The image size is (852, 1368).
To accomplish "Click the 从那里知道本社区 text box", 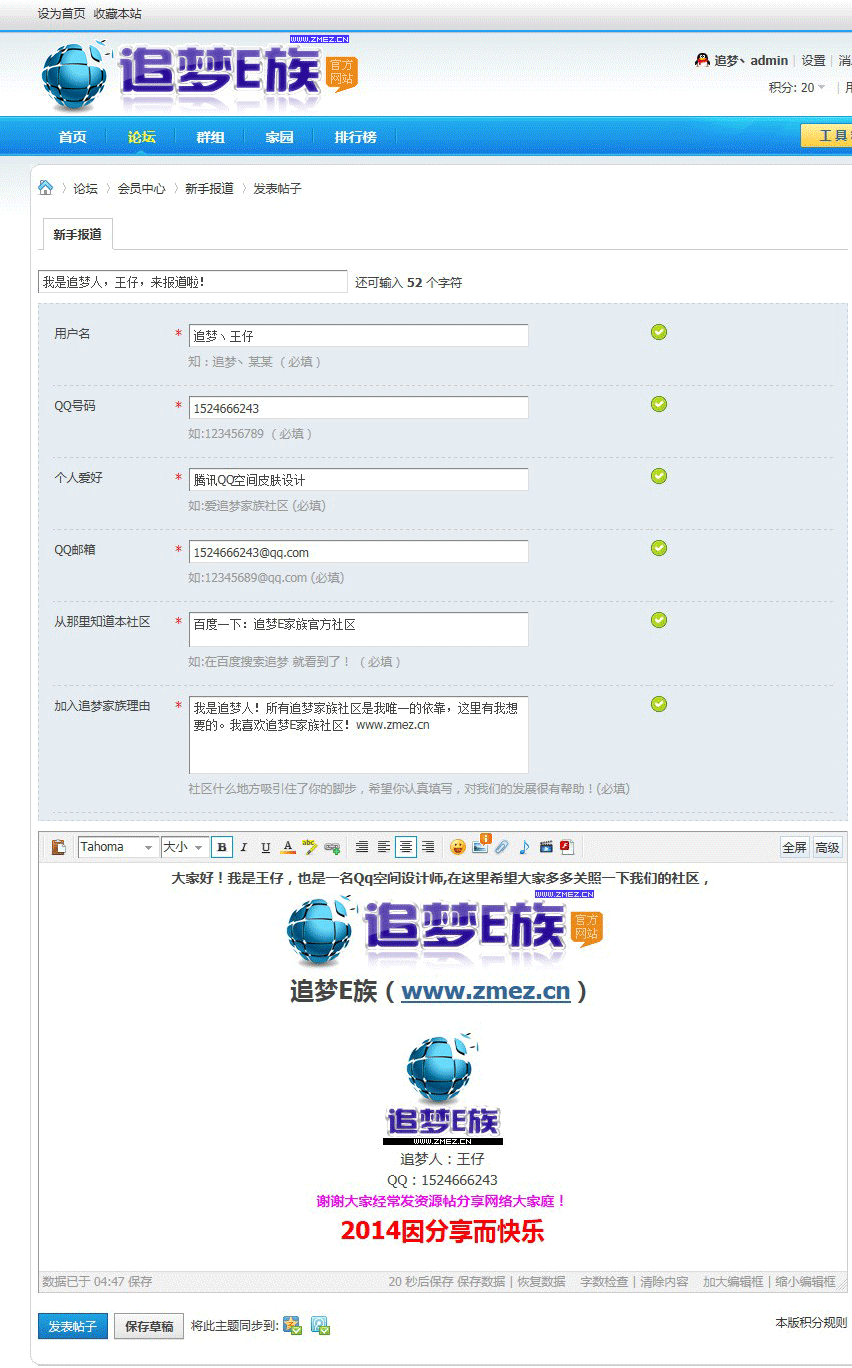I will [x=358, y=629].
